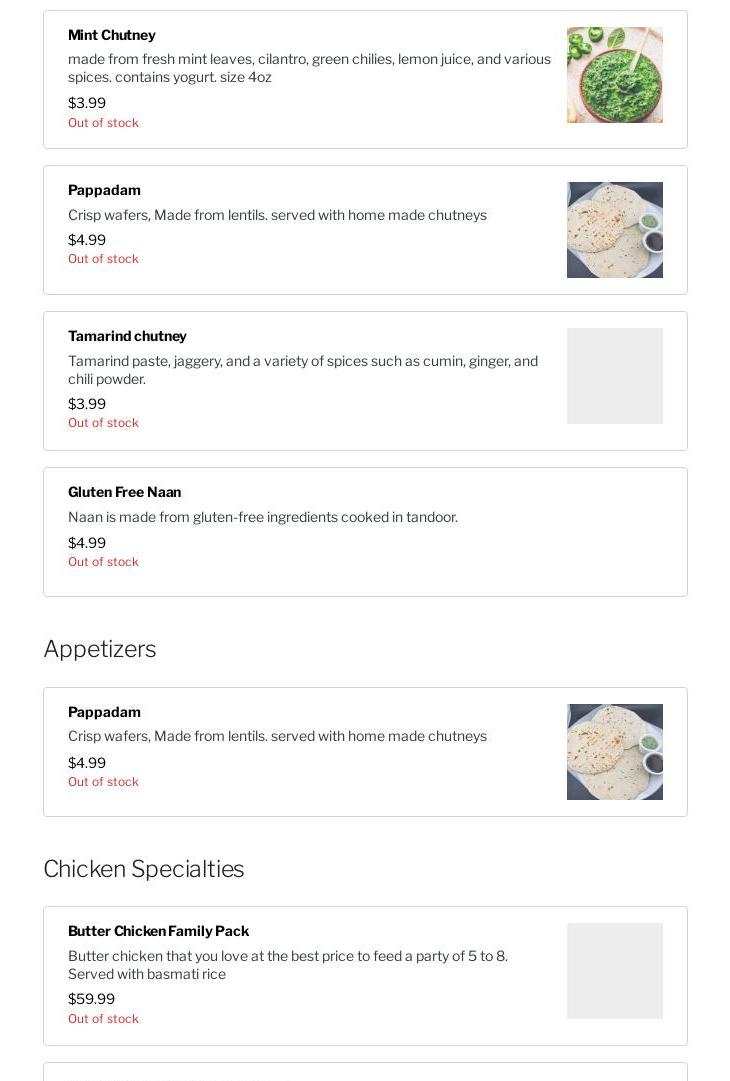Click the Mint Chutney $3.99 price
This screenshot has width=730, height=1081.
pyautogui.click(x=87, y=103)
